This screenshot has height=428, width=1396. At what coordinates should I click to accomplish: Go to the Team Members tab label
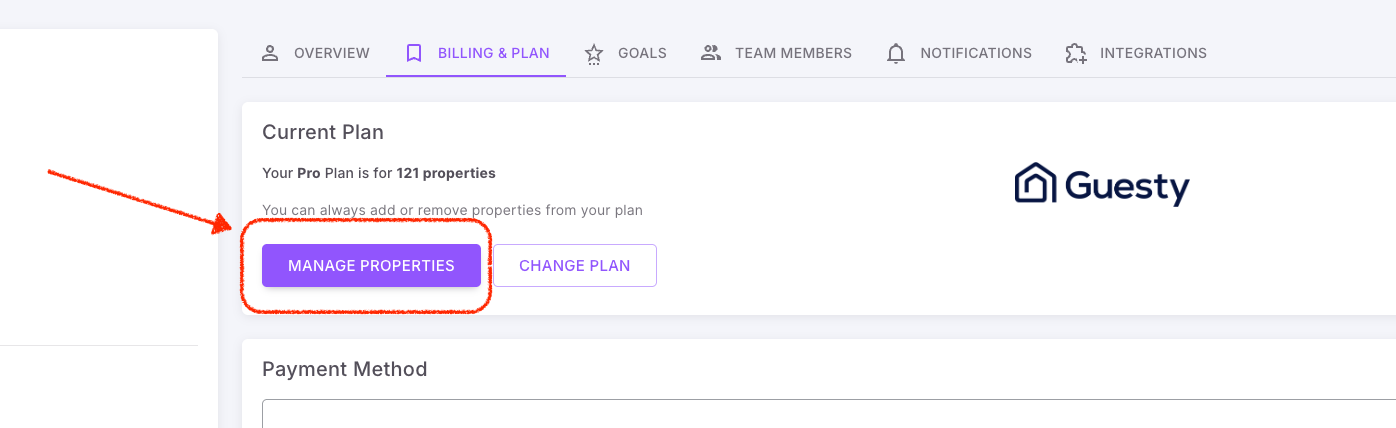click(793, 53)
